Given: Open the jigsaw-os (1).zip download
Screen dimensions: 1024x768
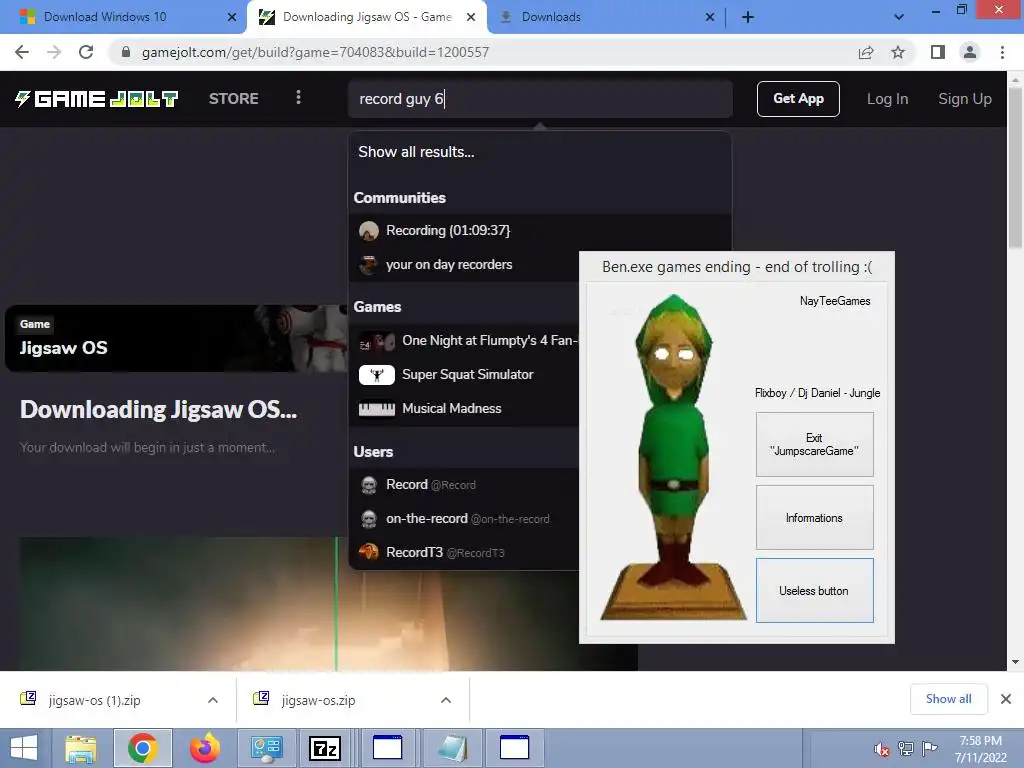Looking at the screenshot, I should pos(95,700).
